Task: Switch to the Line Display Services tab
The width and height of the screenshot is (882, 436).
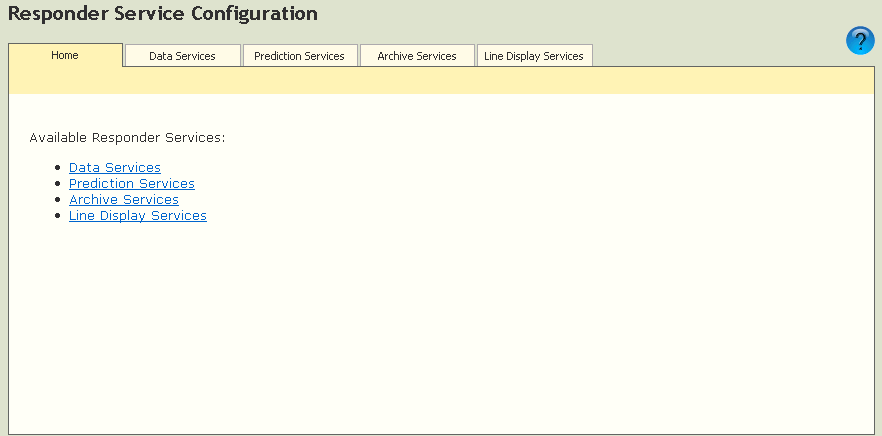Action: coord(534,56)
